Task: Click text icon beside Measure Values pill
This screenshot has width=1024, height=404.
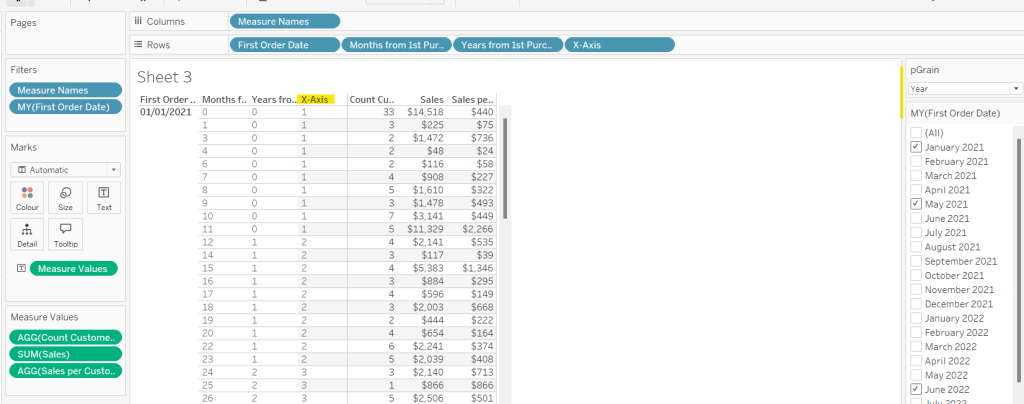Action: [21, 268]
